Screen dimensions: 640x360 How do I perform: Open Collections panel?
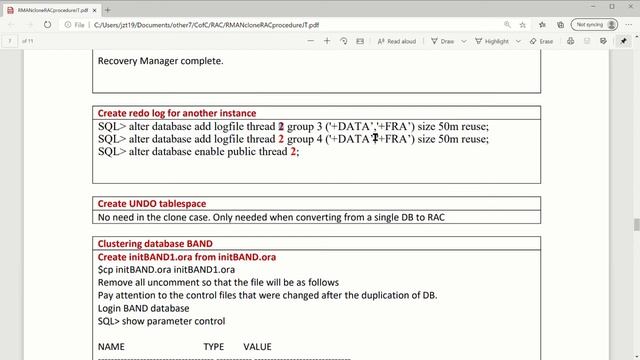561,25
